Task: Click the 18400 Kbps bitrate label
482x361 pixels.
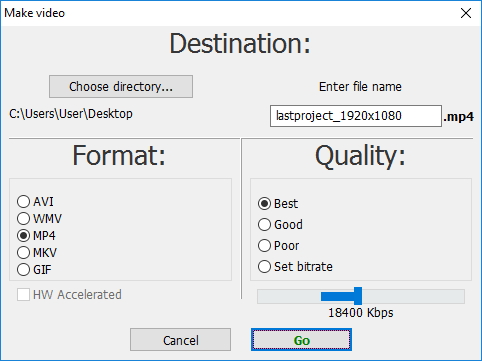Action: point(361,313)
